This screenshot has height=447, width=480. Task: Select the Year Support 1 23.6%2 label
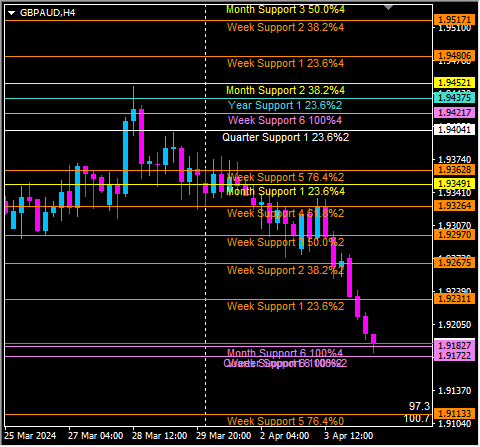point(285,105)
